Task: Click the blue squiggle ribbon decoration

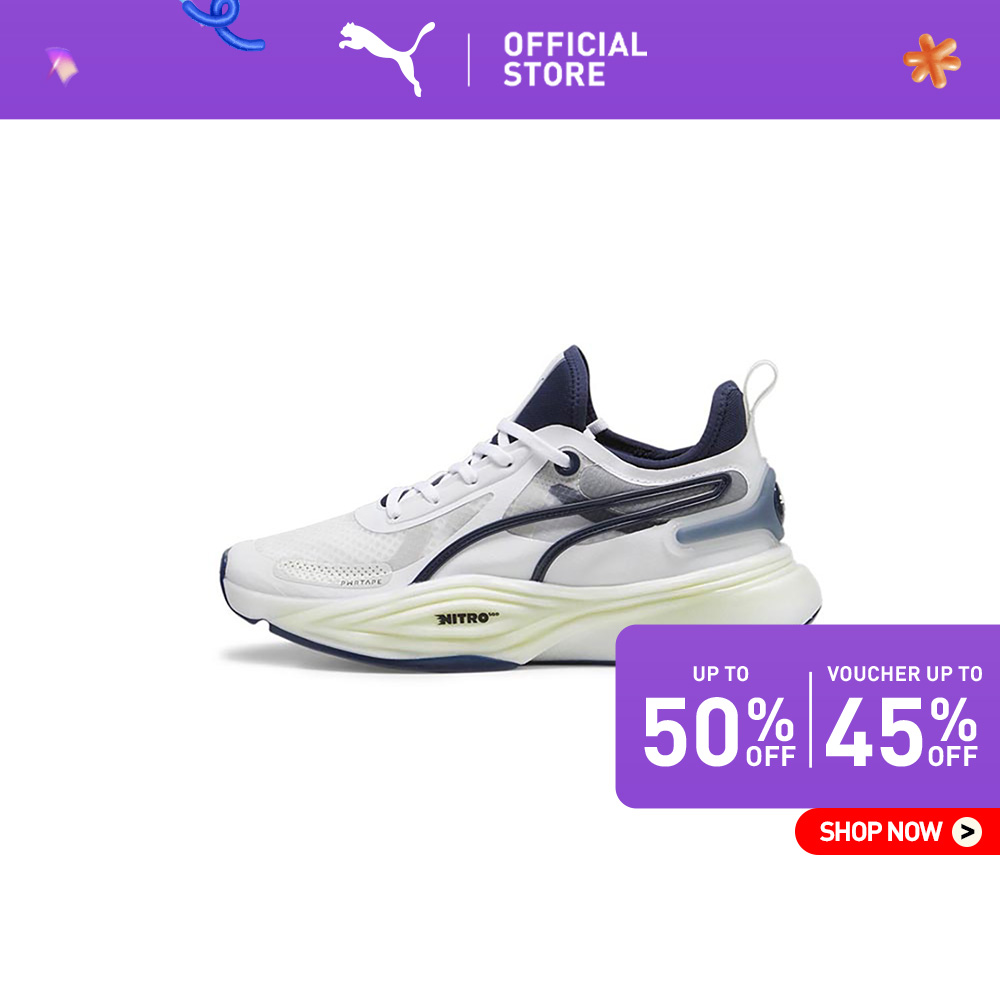Action: coord(221,24)
